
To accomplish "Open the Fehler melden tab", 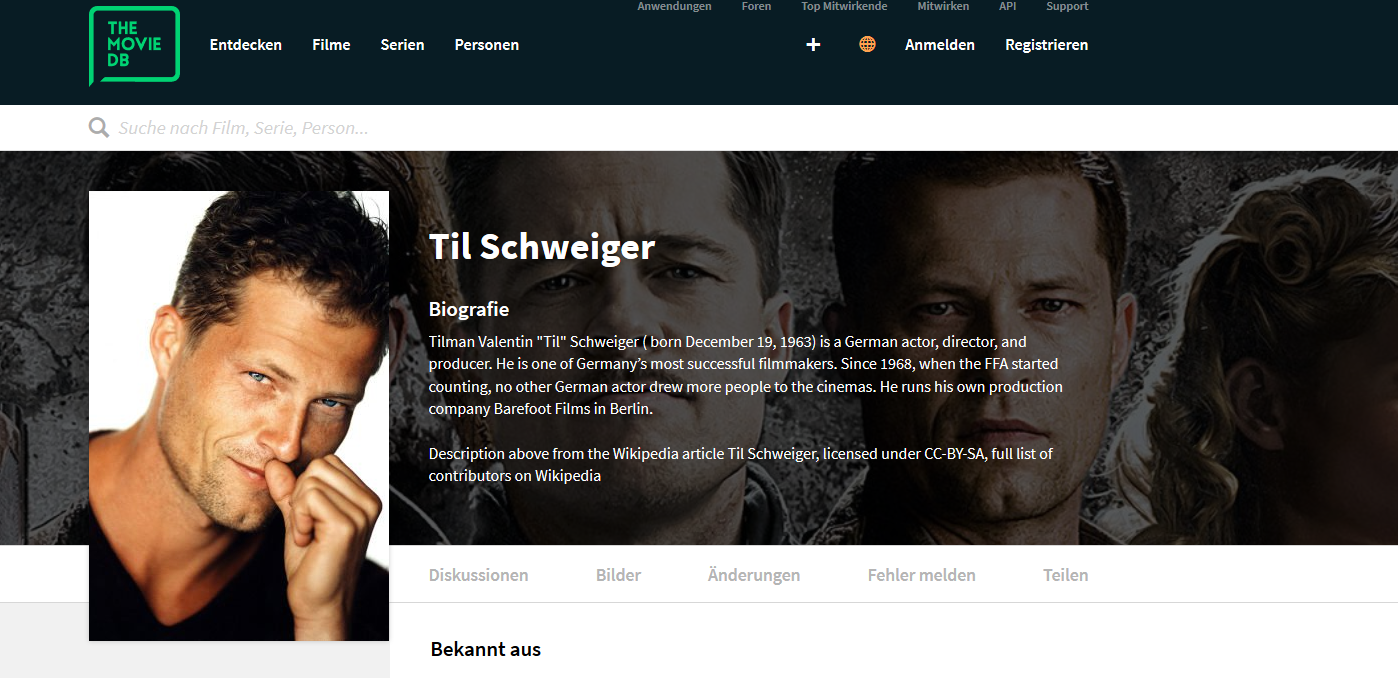I will 922,575.
